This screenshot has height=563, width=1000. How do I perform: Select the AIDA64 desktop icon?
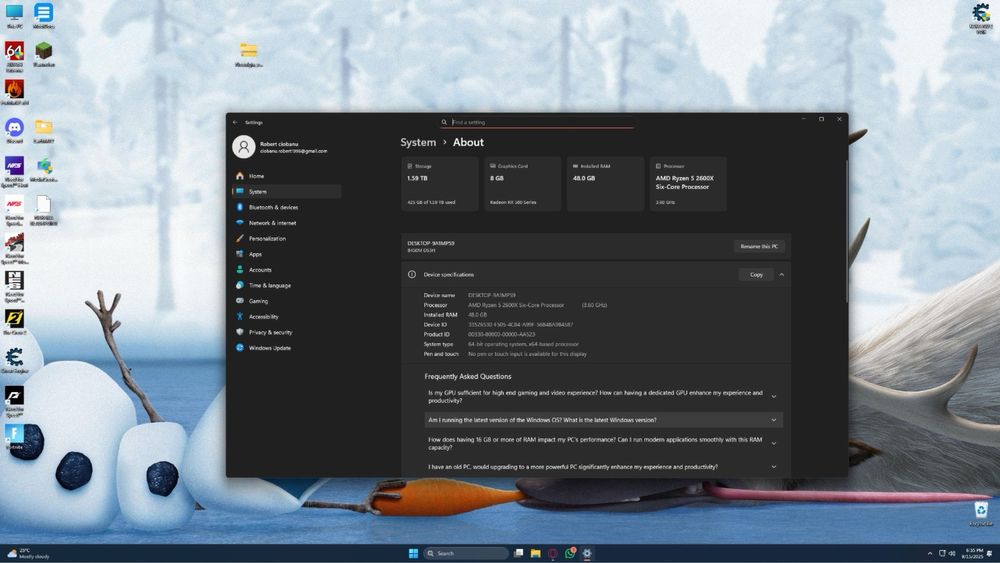click(x=14, y=55)
